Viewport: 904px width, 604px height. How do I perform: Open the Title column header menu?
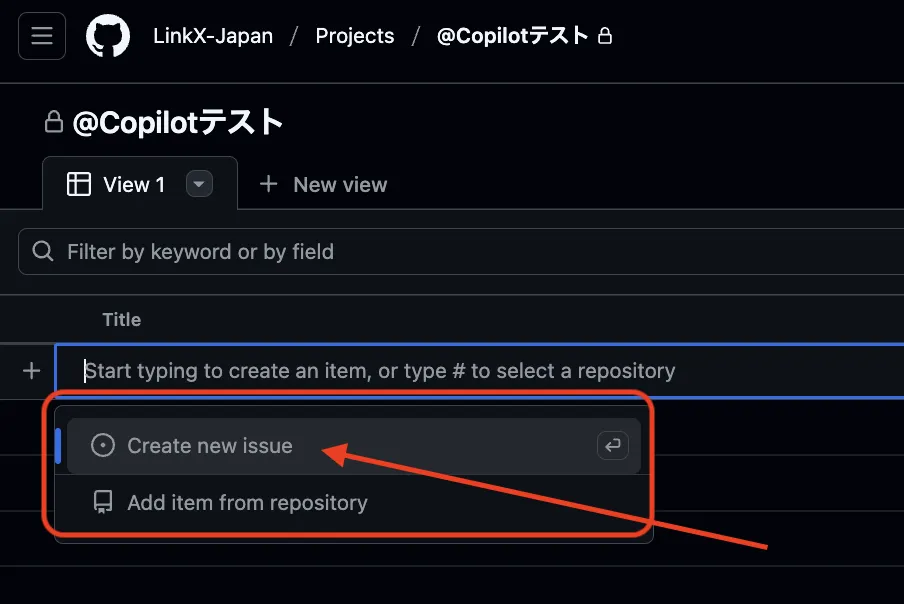(121, 319)
